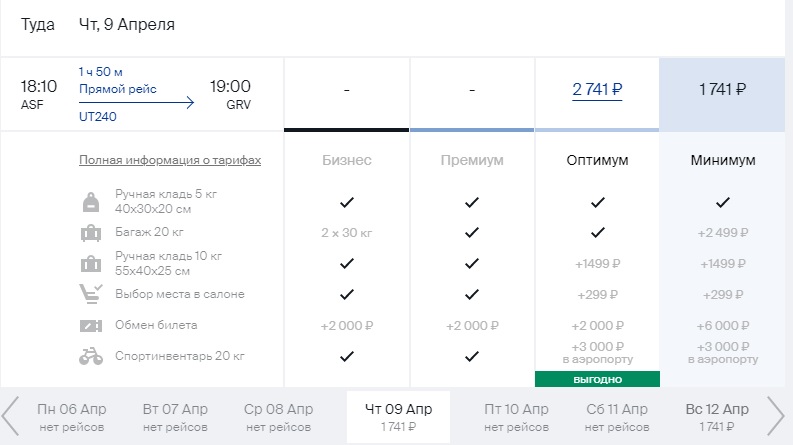This screenshot has width=793, height=445.
Task: Click the 10 kg carry-on bag icon
Action: pos(91,264)
